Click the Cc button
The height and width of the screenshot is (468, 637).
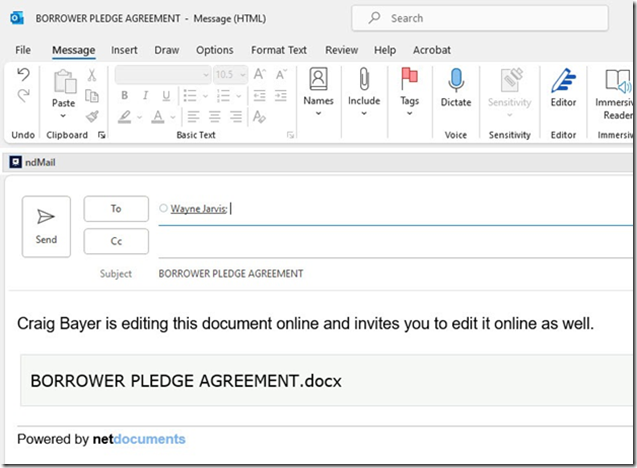(x=116, y=241)
